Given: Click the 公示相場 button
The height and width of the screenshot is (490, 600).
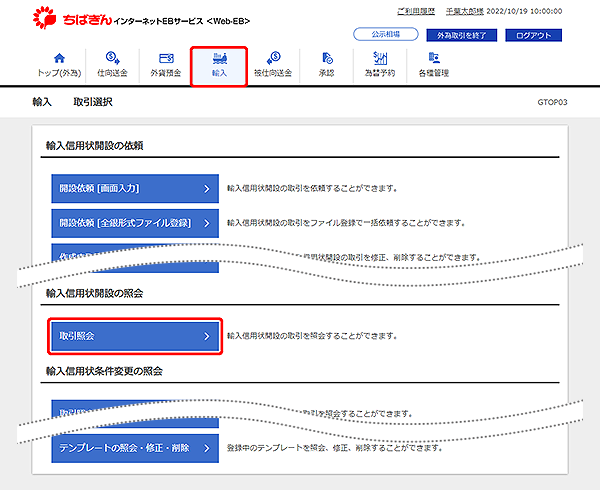Looking at the screenshot, I should (386, 34).
